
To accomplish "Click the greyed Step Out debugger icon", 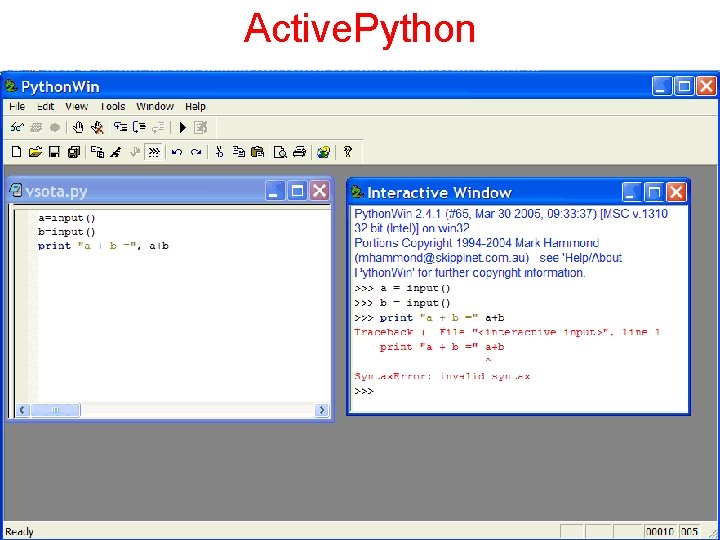I will 158,127.
